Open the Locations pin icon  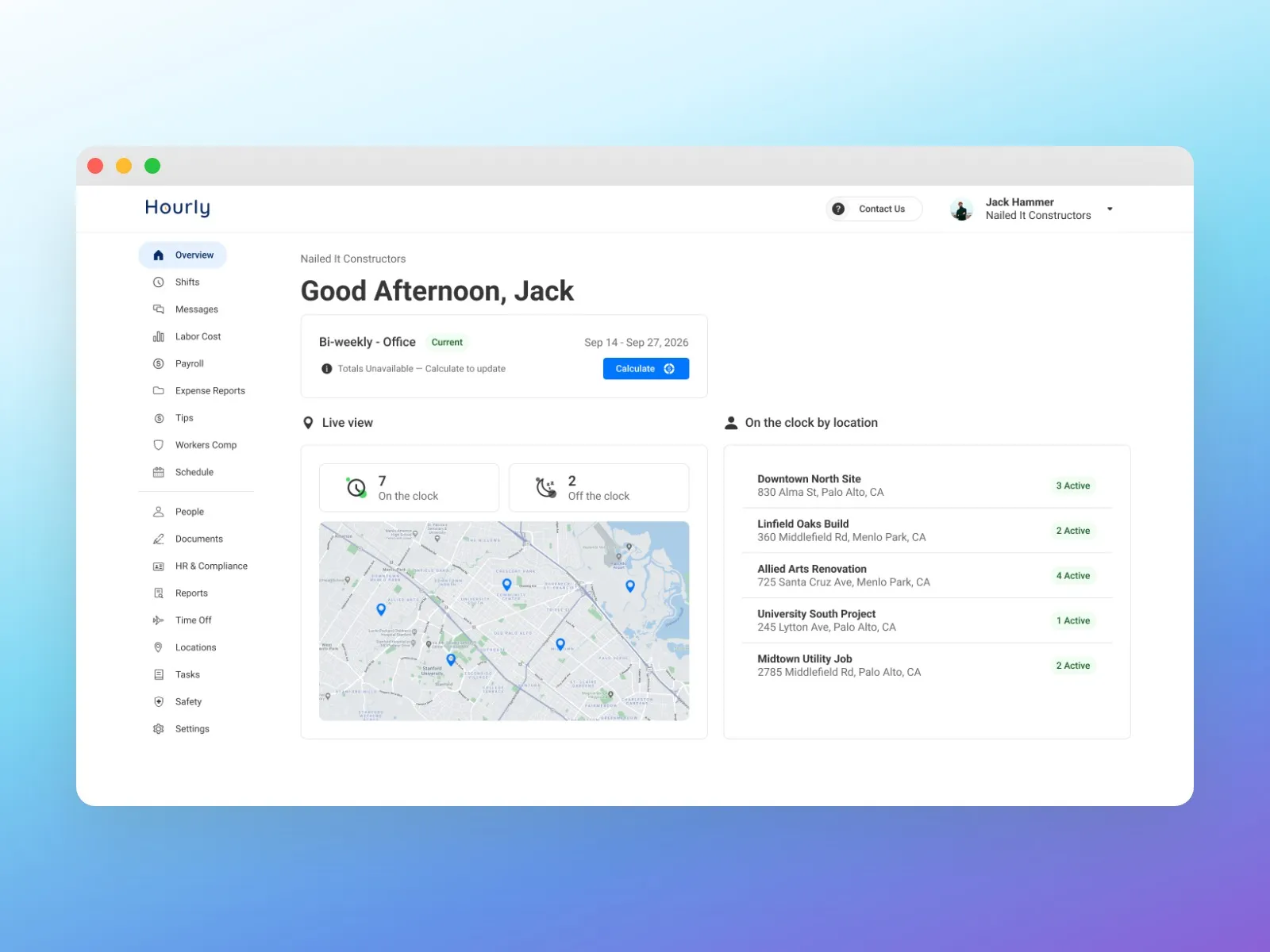click(158, 647)
